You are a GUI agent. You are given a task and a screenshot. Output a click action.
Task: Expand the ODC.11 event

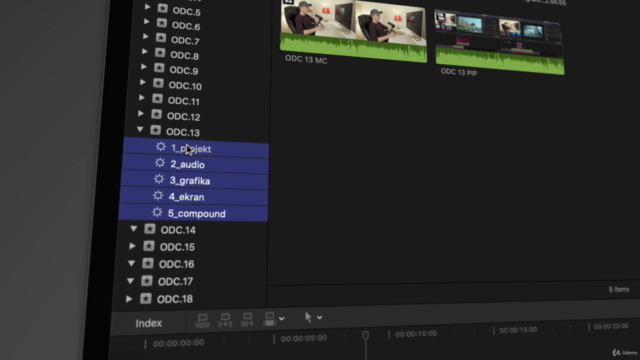click(x=142, y=98)
